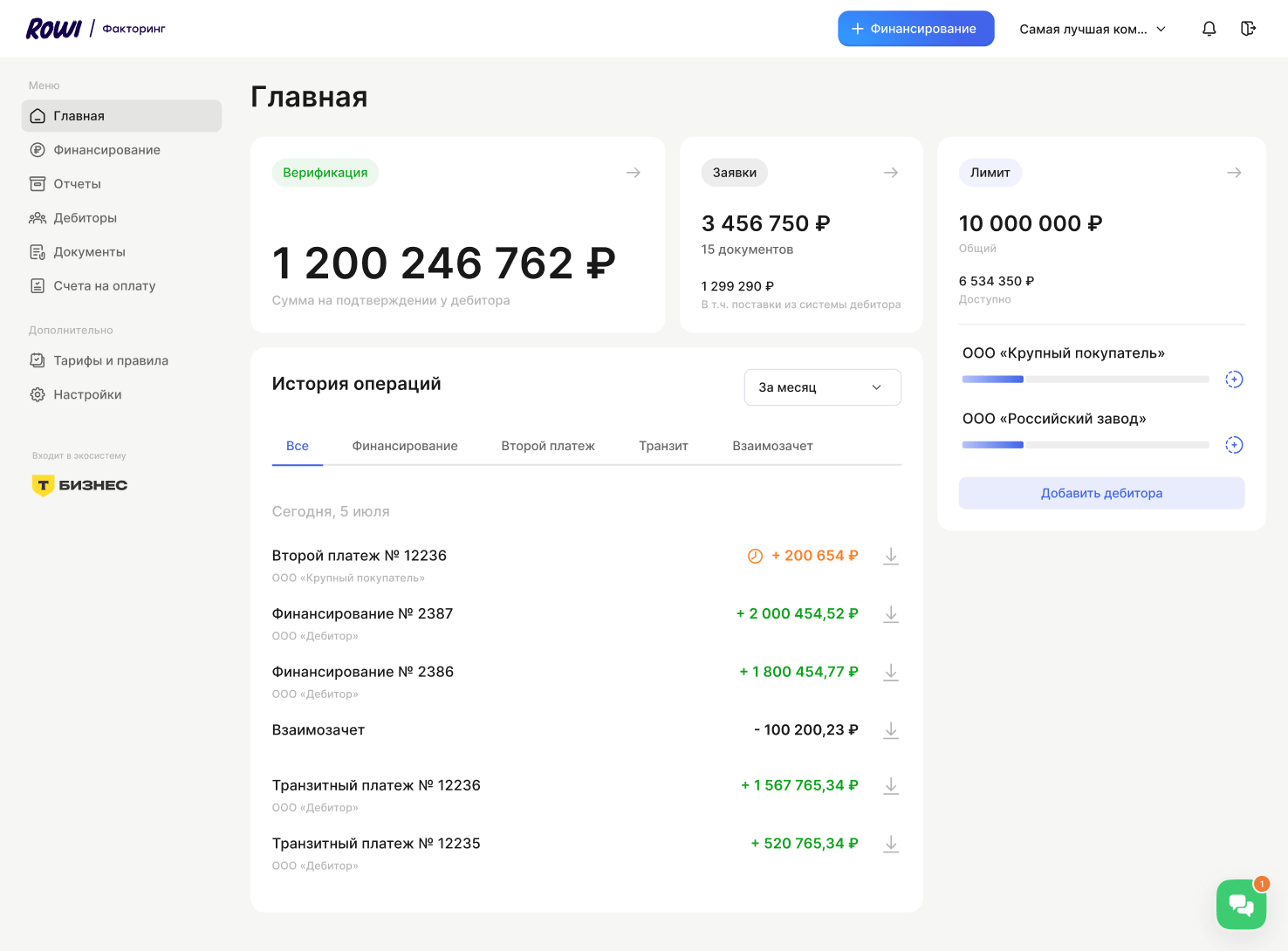Switch to the Второй платеж tab
The height and width of the screenshot is (951, 1288).
tap(547, 446)
